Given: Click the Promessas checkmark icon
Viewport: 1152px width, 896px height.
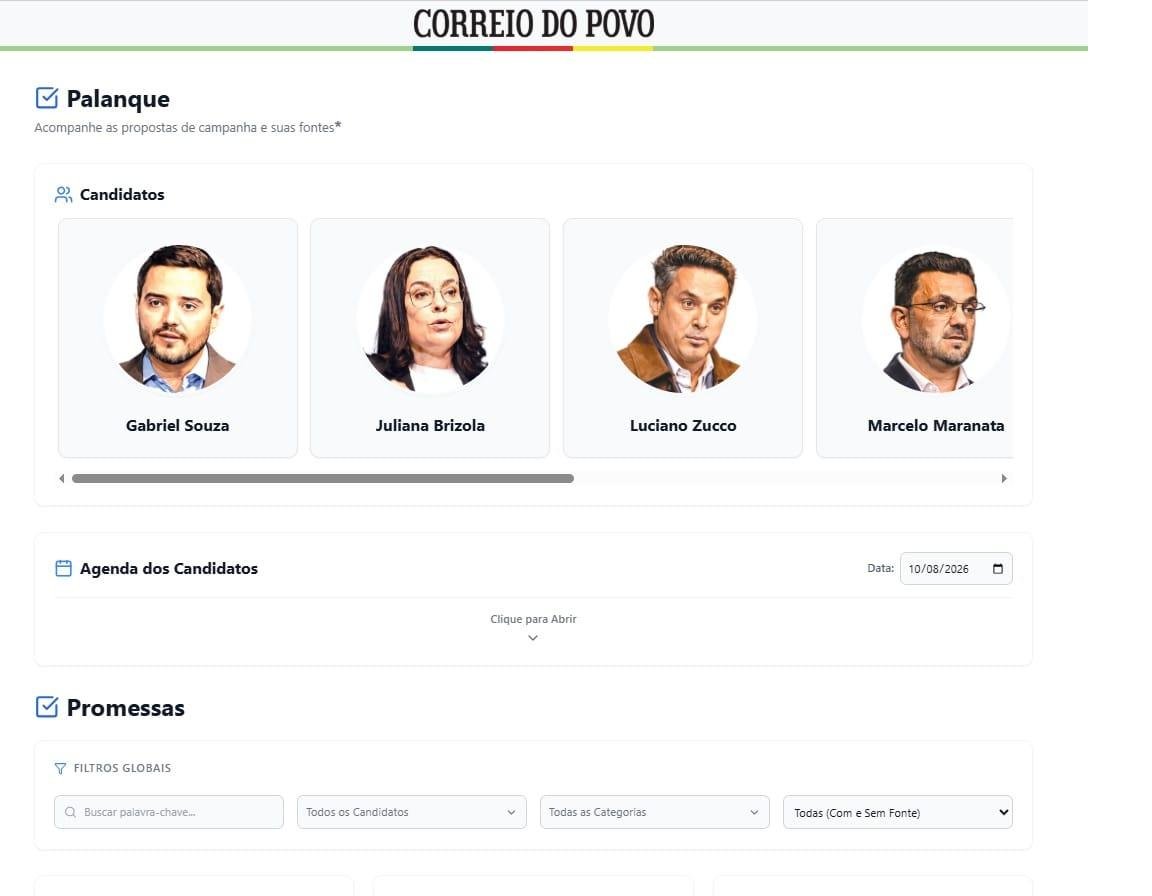Looking at the screenshot, I should [x=47, y=707].
